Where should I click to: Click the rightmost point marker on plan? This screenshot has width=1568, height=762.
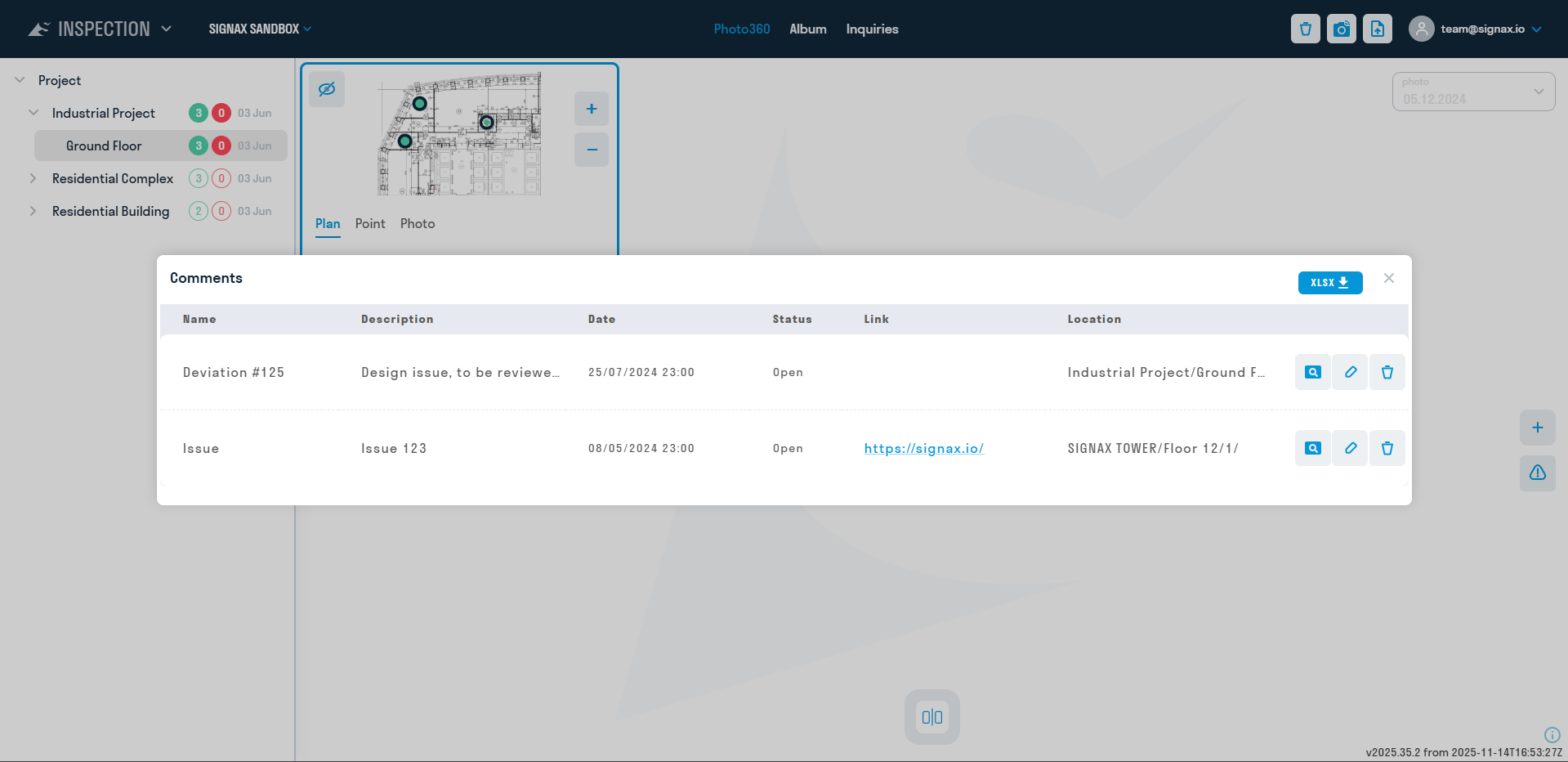[x=486, y=123]
